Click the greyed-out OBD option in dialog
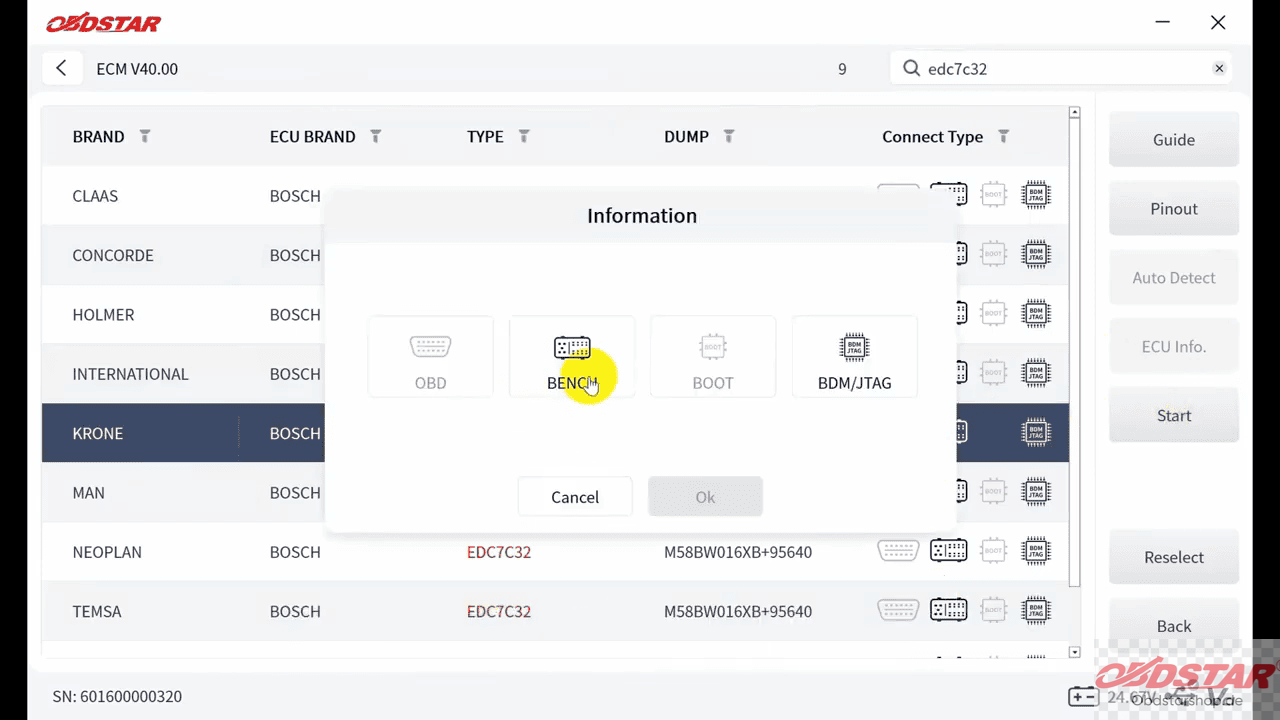Screen dimensions: 1280x720 pos(430,357)
